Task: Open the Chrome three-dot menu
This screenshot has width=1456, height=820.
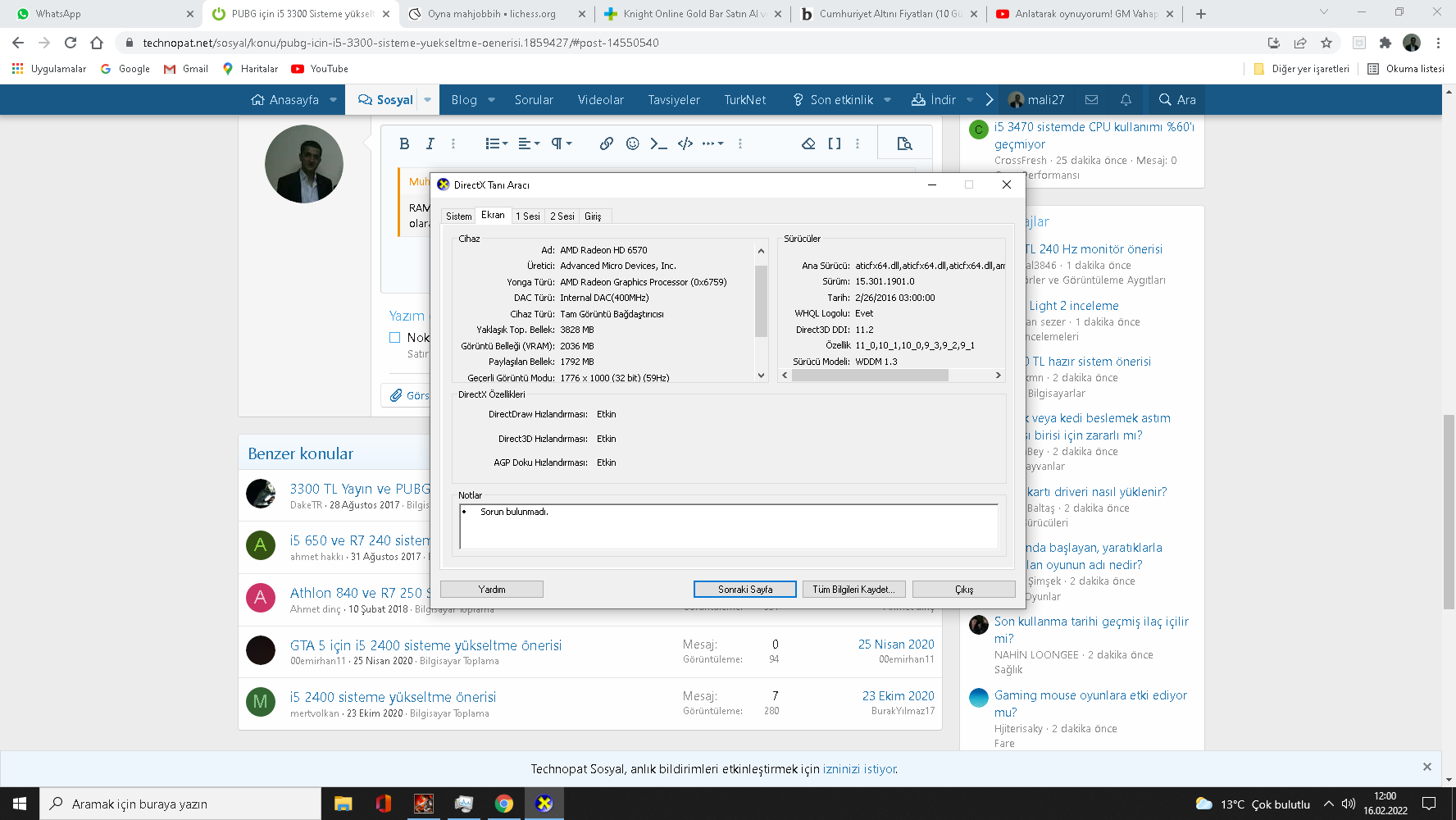Action: click(x=1438, y=43)
